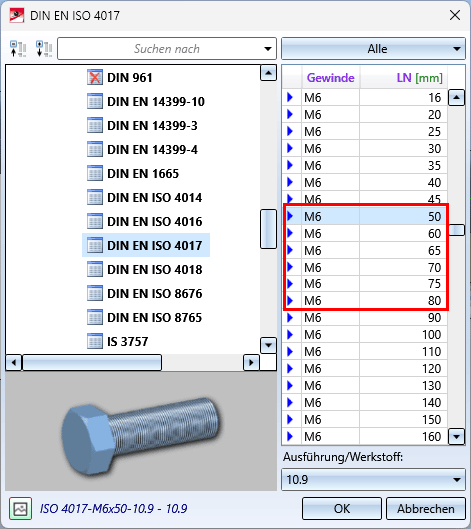Viewport: 471px width, 529px height.
Task: Click the blue arrow of the M6 20 row
Action: point(290,114)
